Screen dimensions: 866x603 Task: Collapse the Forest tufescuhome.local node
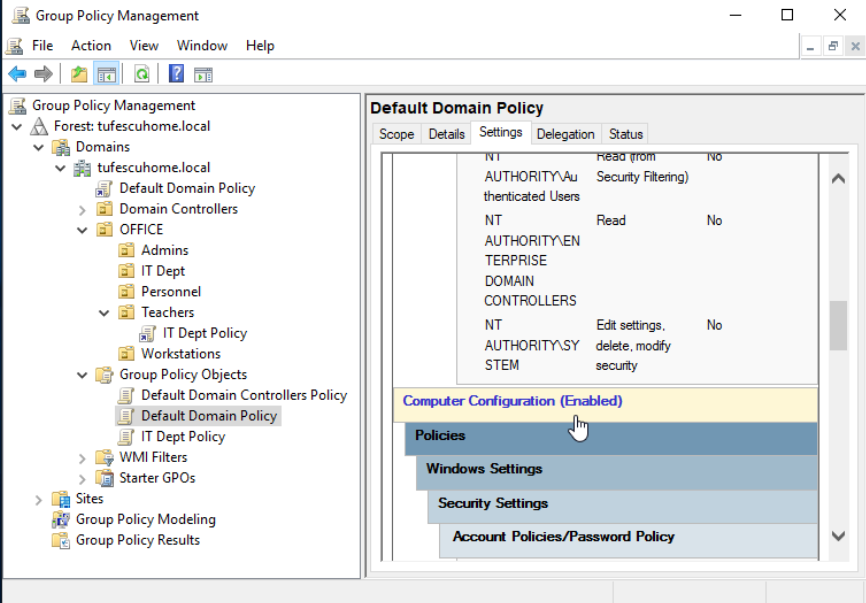click(17, 127)
